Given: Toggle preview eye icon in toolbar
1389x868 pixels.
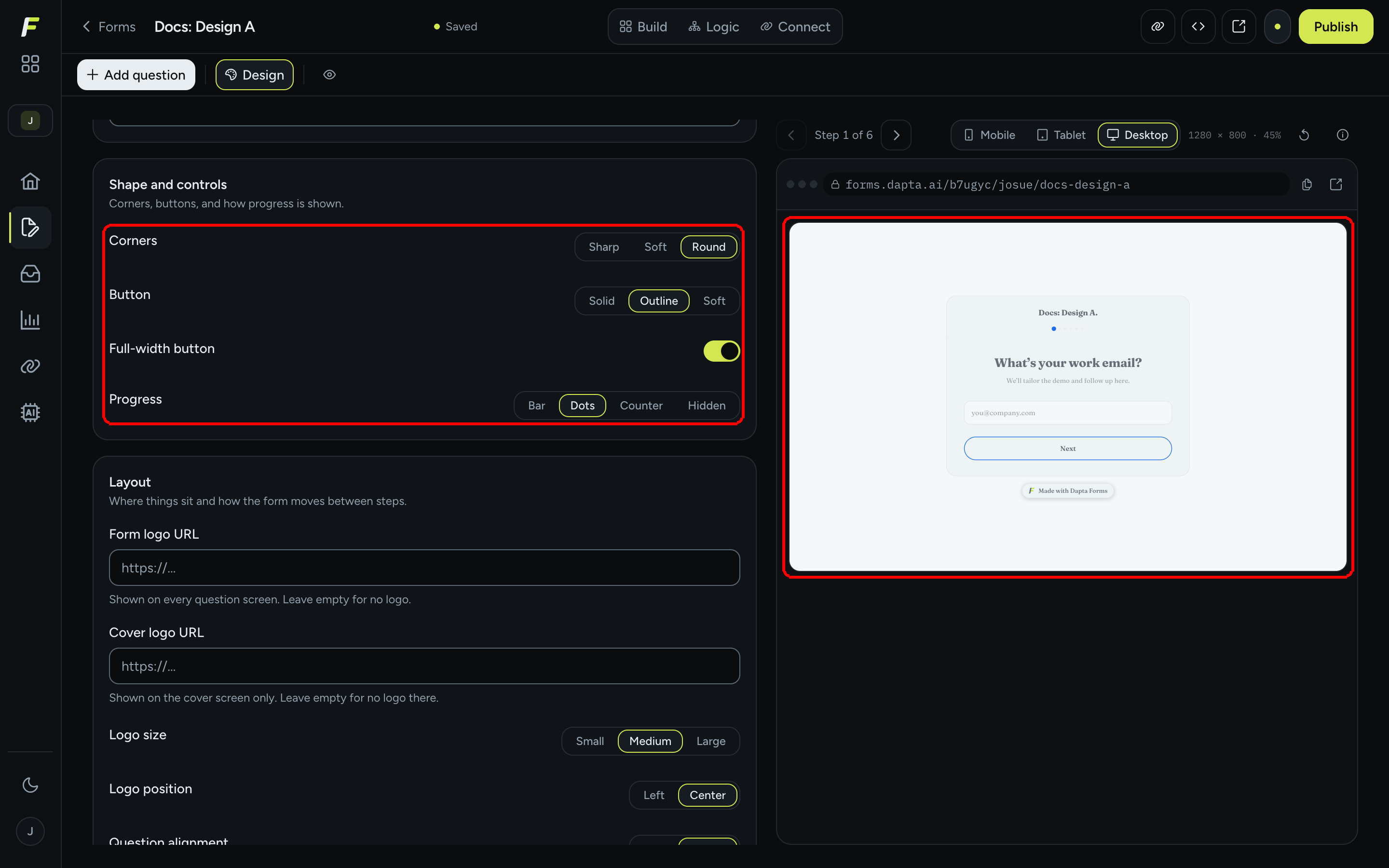Looking at the screenshot, I should [x=329, y=75].
